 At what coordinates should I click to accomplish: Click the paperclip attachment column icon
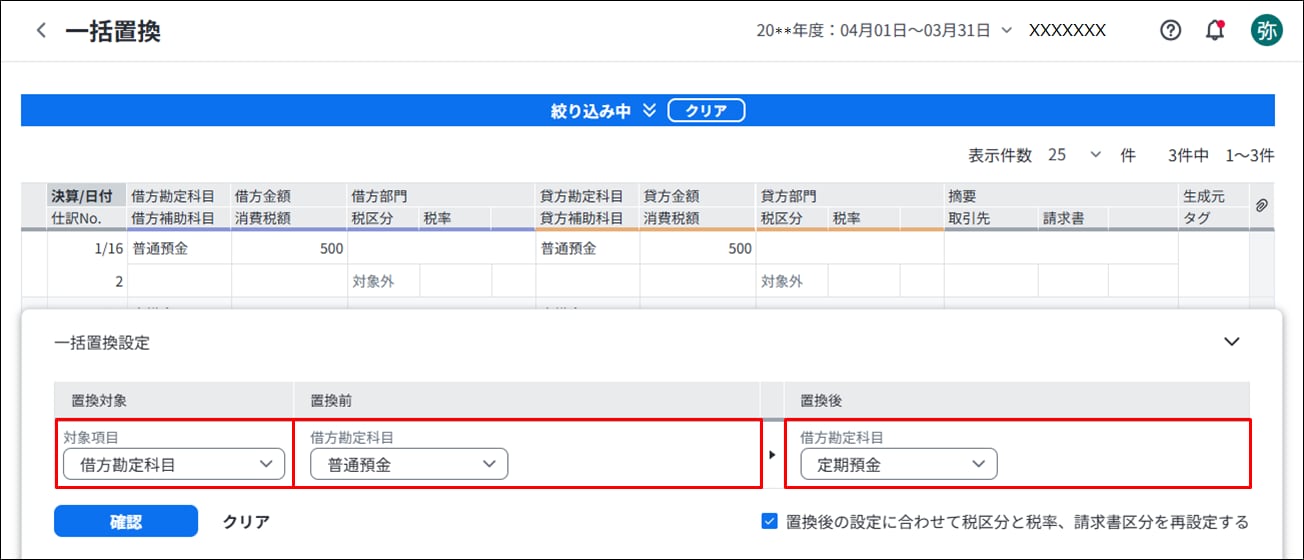1261,205
